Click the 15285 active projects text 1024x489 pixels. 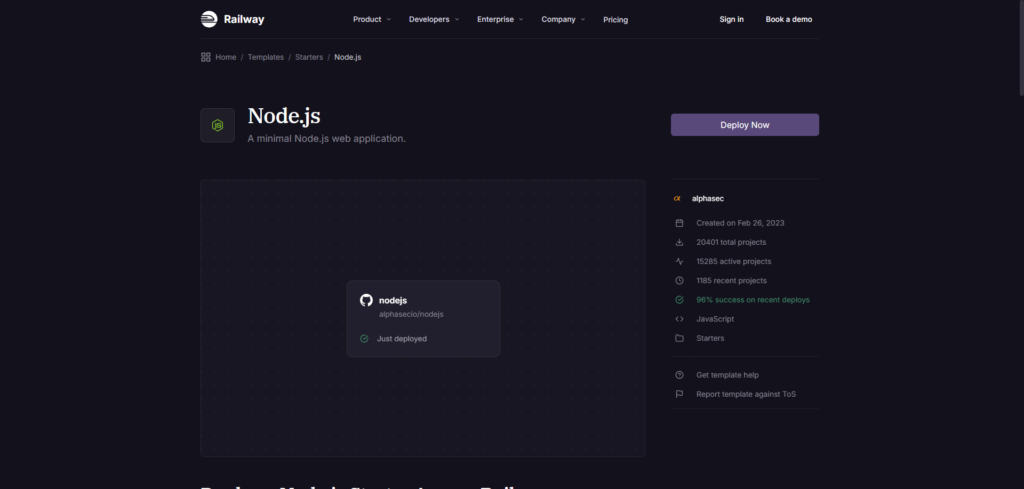tap(733, 261)
